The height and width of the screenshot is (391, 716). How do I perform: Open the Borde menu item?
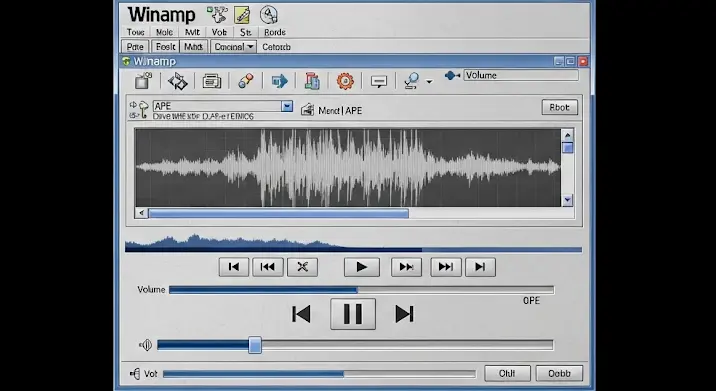point(275,32)
